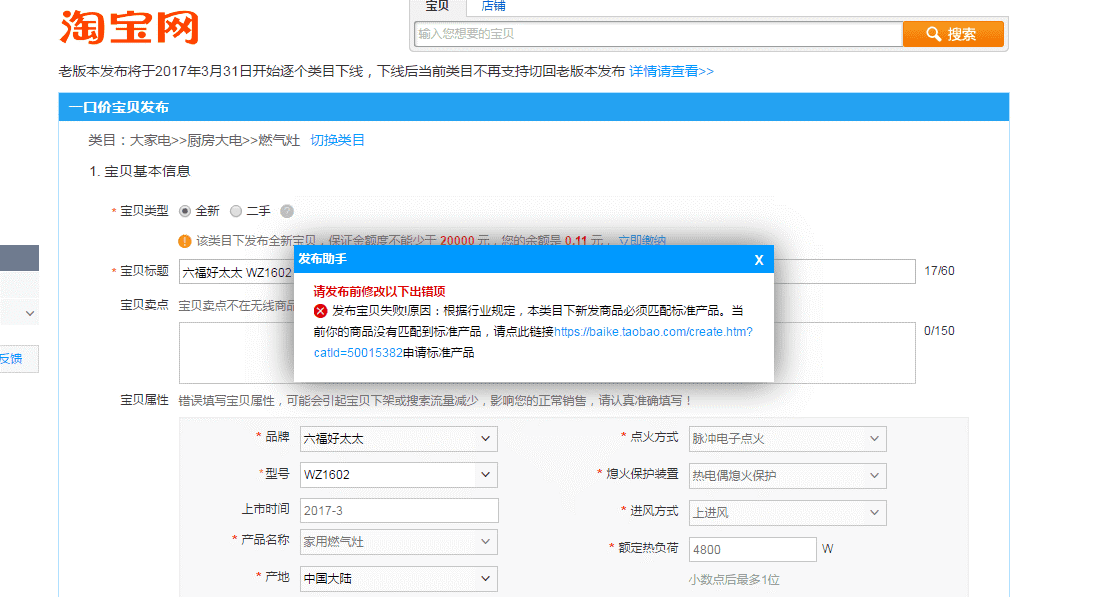Click the 0/150 selling point counter
1113x597 pixels.
coord(939,331)
